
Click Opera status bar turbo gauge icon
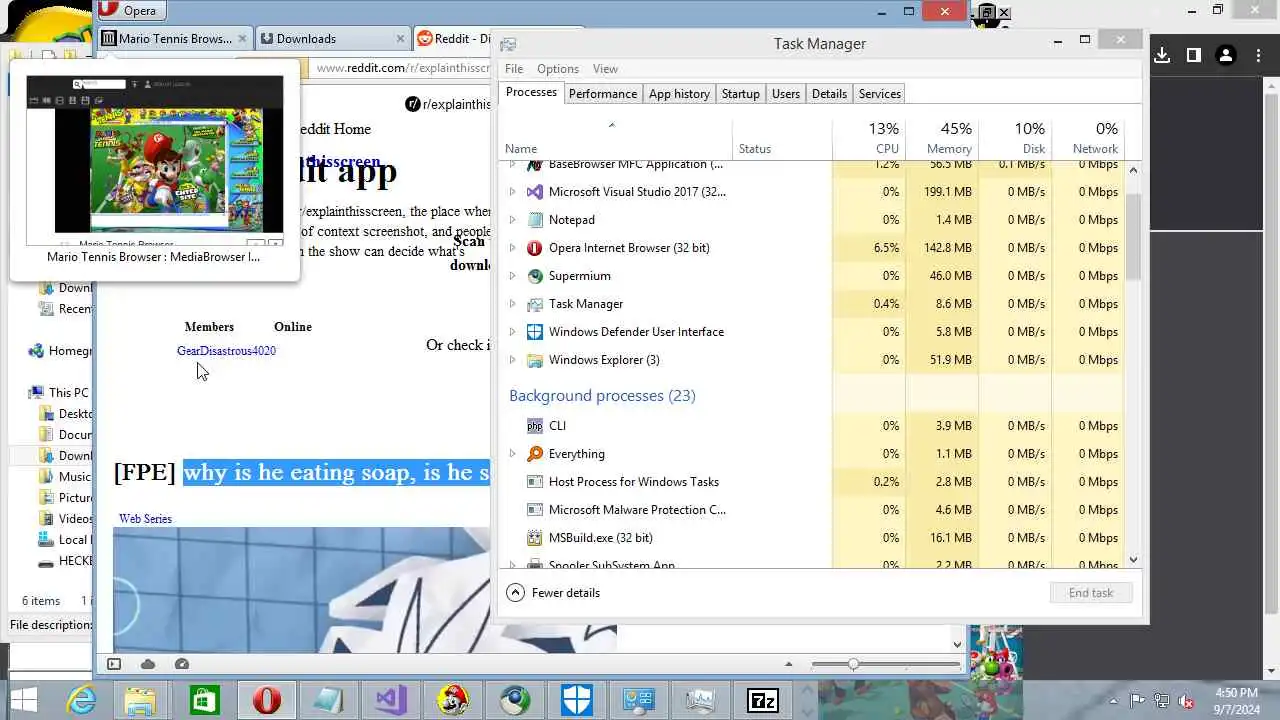pos(182,664)
